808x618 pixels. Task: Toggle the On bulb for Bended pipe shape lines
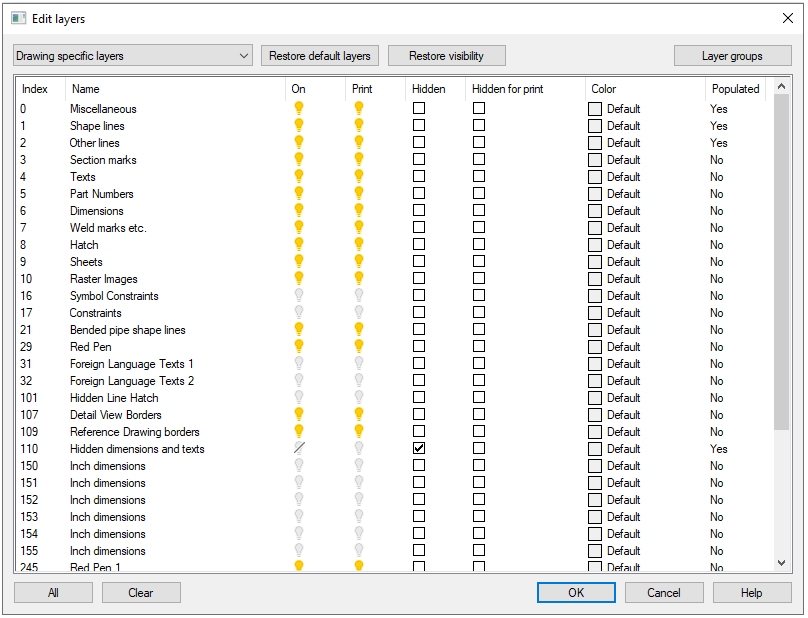point(299,329)
